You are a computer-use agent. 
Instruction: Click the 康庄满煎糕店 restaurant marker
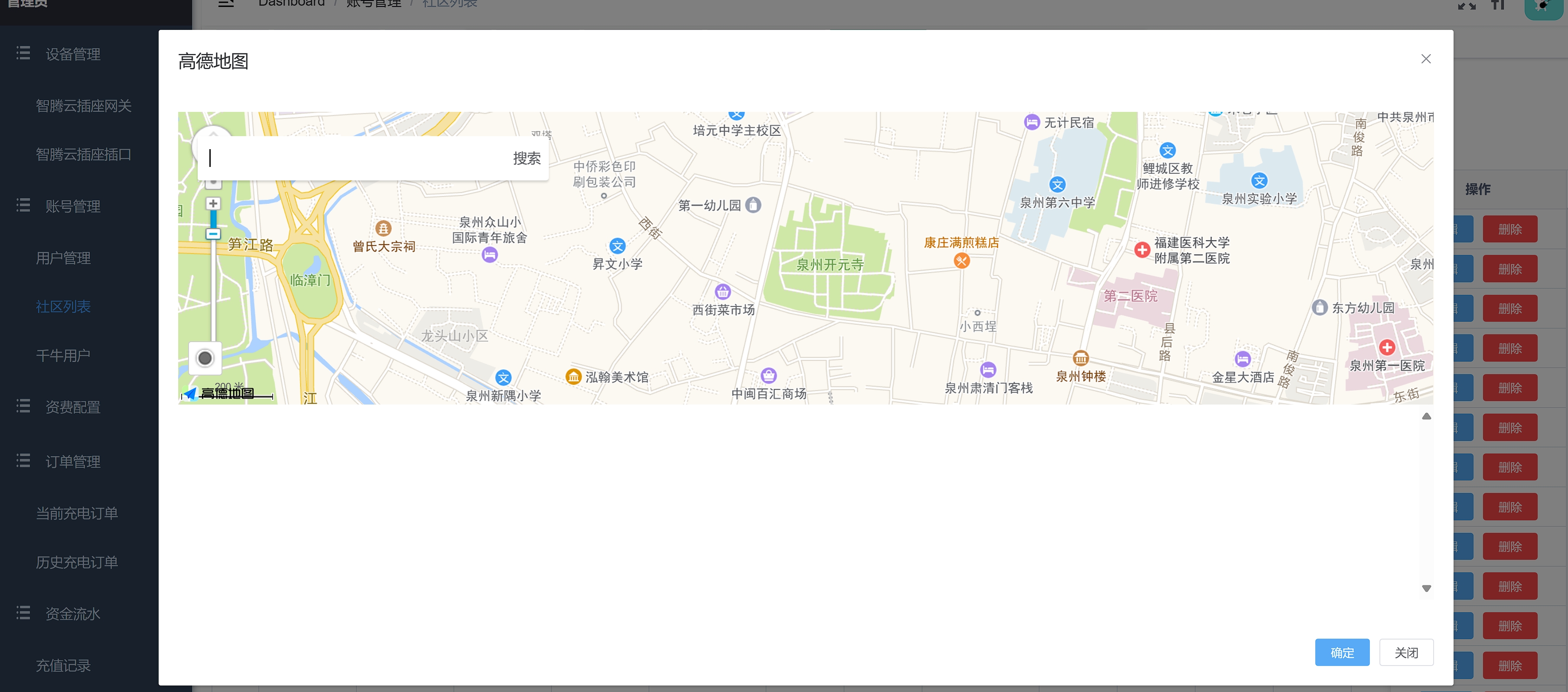coord(961,261)
